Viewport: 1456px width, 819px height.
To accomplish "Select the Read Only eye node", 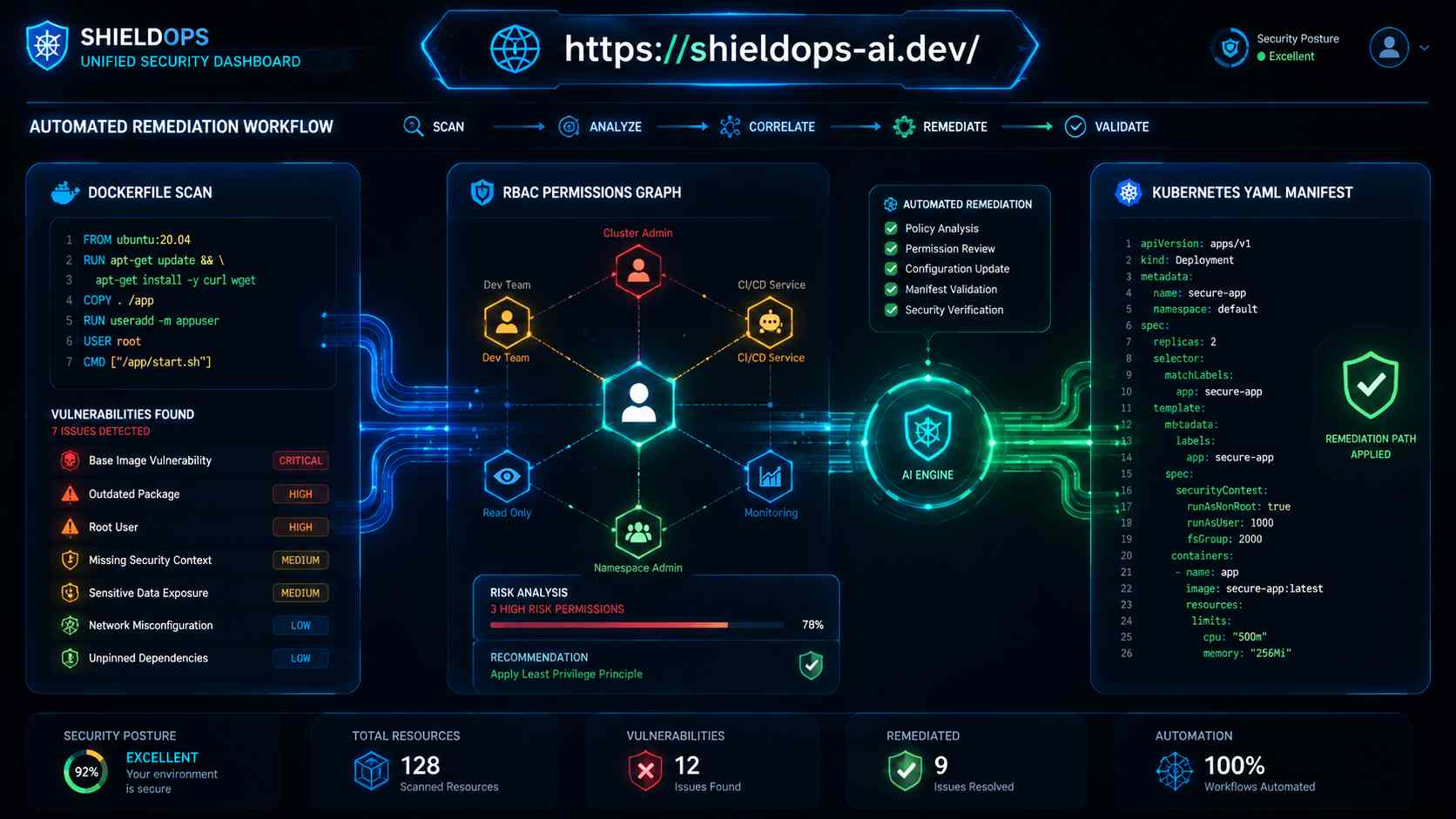I will coord(507,476).
